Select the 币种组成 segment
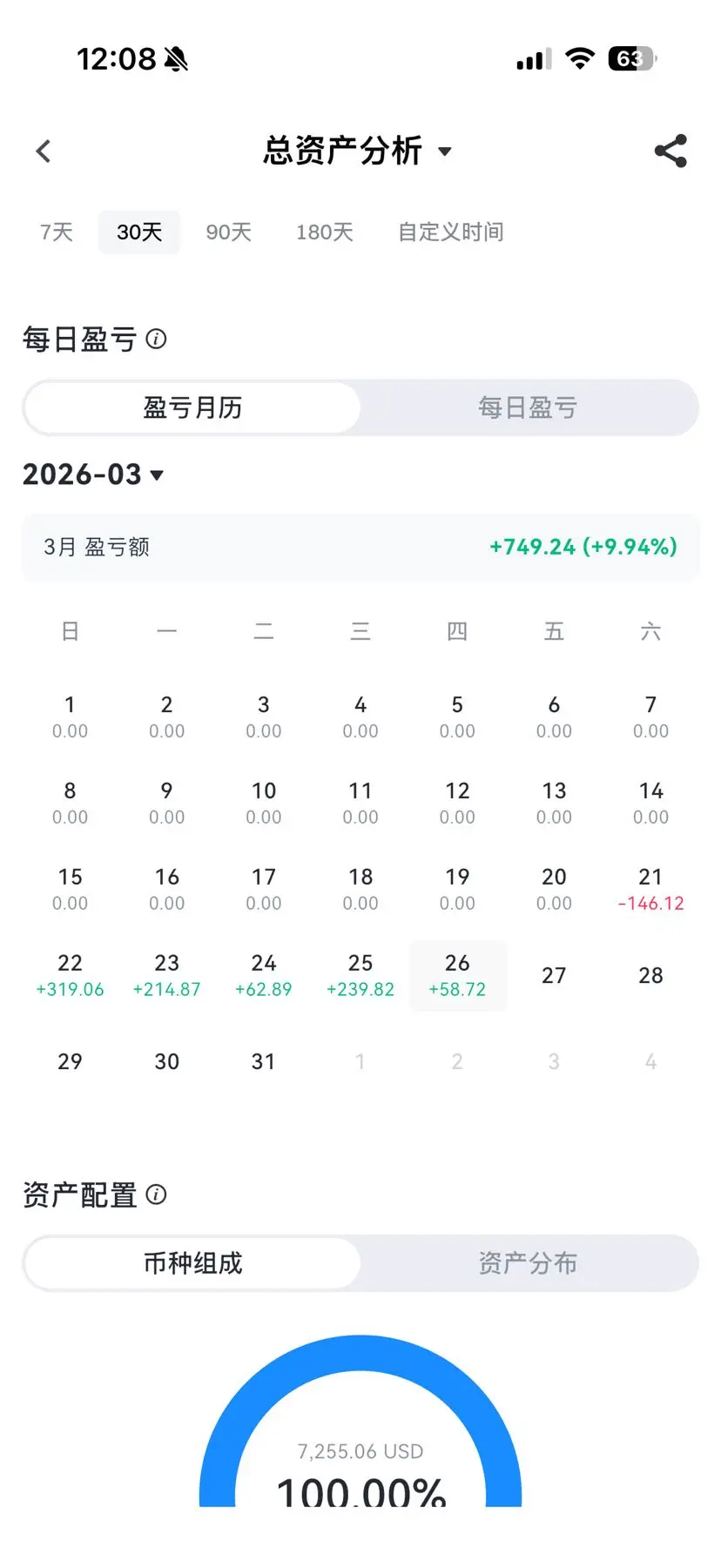The width and height of the screenshot is (721, 1568). (x=192, y=1263)
